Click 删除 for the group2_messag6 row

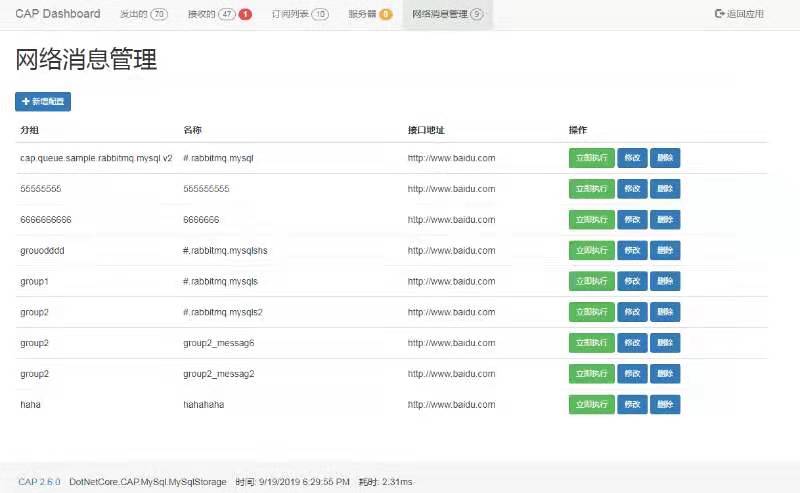(665, 343)
